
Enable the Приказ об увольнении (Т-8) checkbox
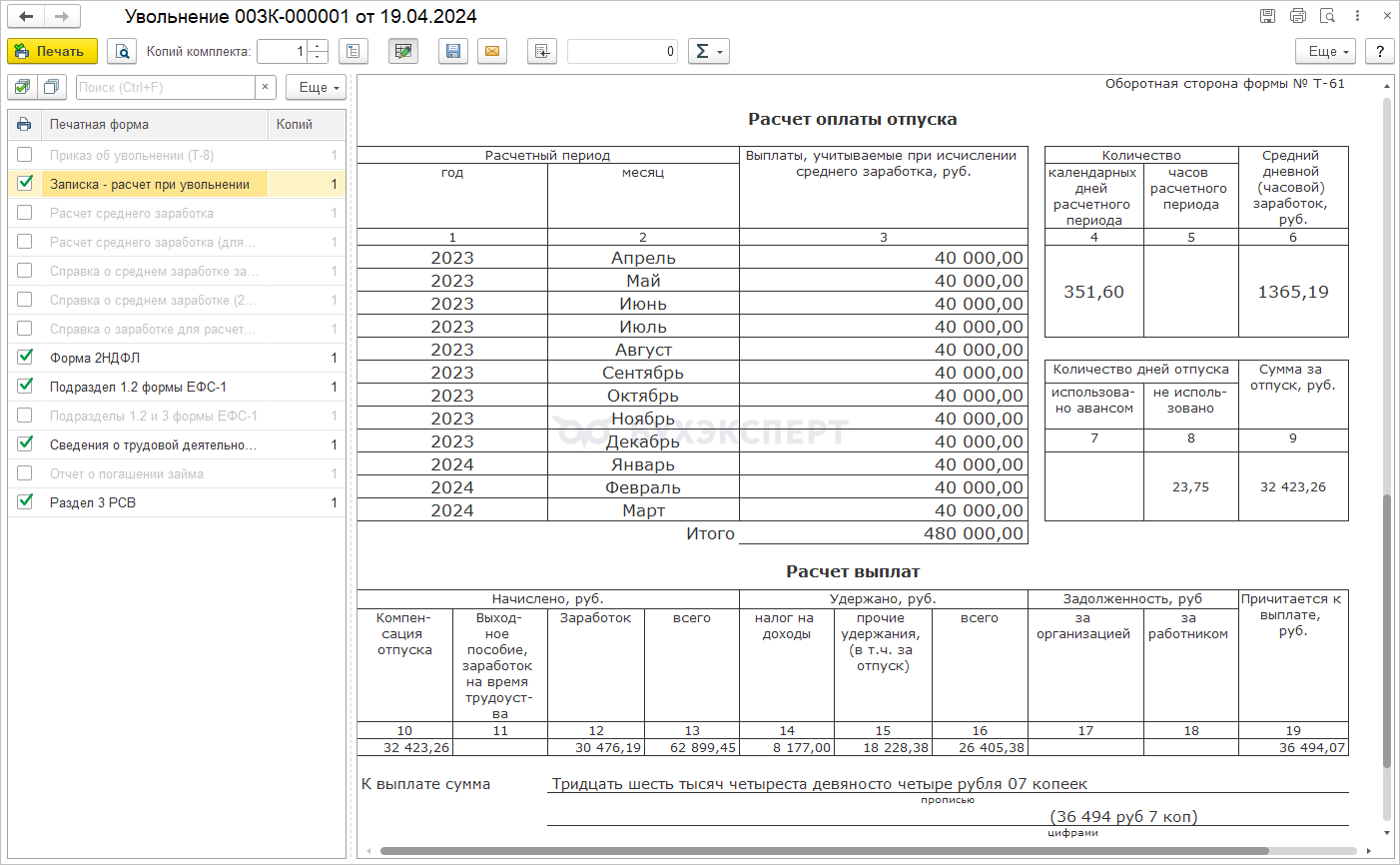(x=25, y=155)
